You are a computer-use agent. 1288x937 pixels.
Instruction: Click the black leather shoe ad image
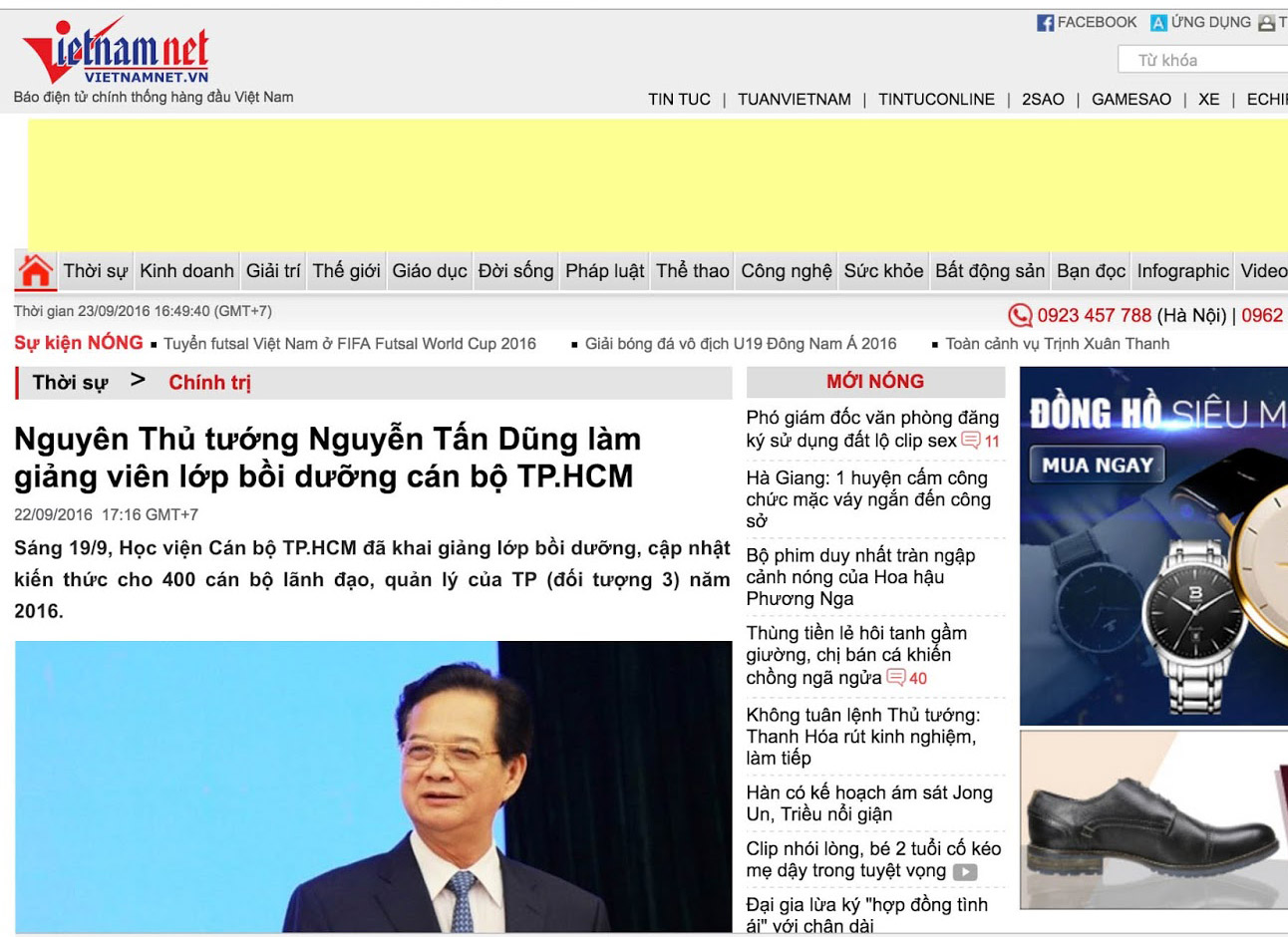[x=1153, y=819]
